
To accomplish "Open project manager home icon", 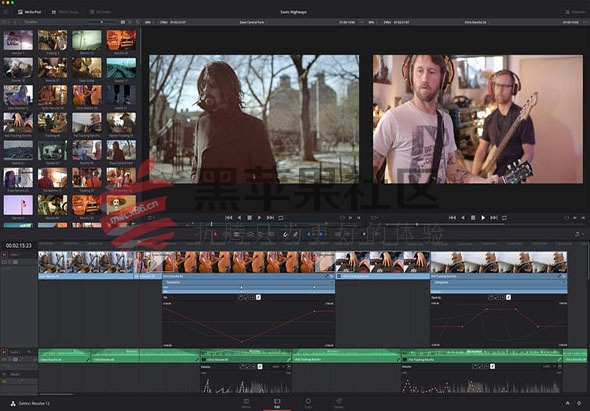I will click(568, 403).
